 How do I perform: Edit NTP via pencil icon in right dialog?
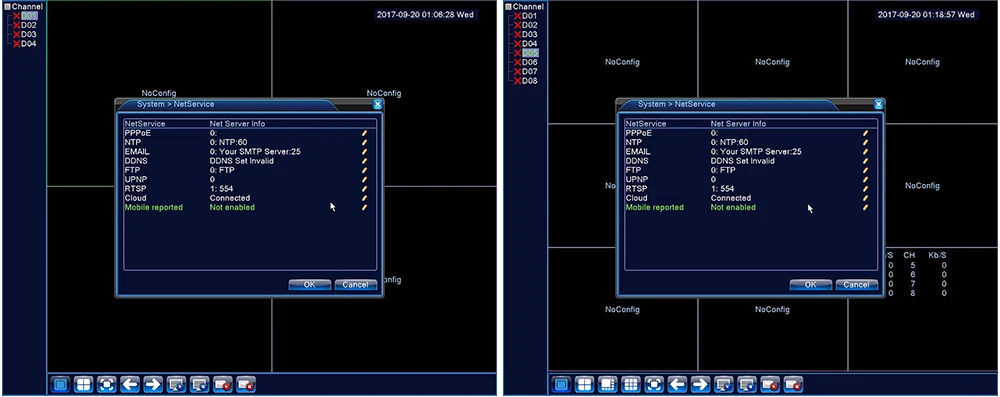(x=865, y=142)
